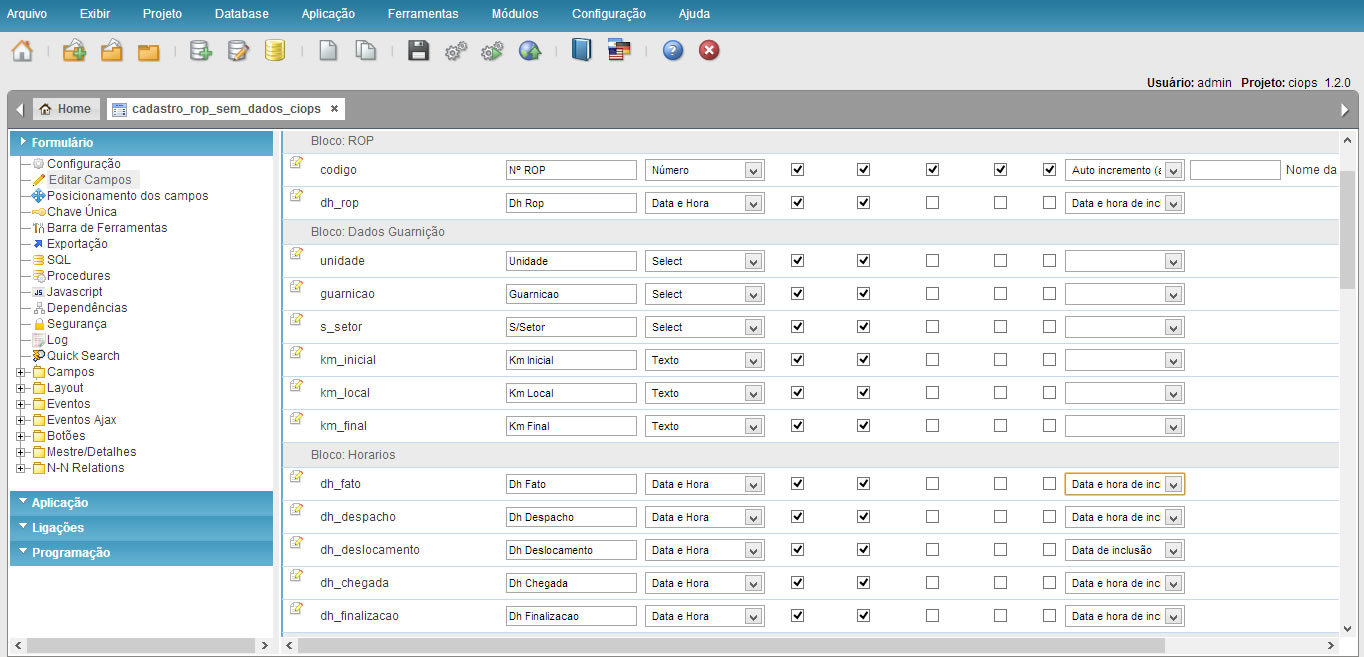The height and width of the screenshot is (657, 1364).
Task: Click the Km Local label input field
Action: pos(571,393)
